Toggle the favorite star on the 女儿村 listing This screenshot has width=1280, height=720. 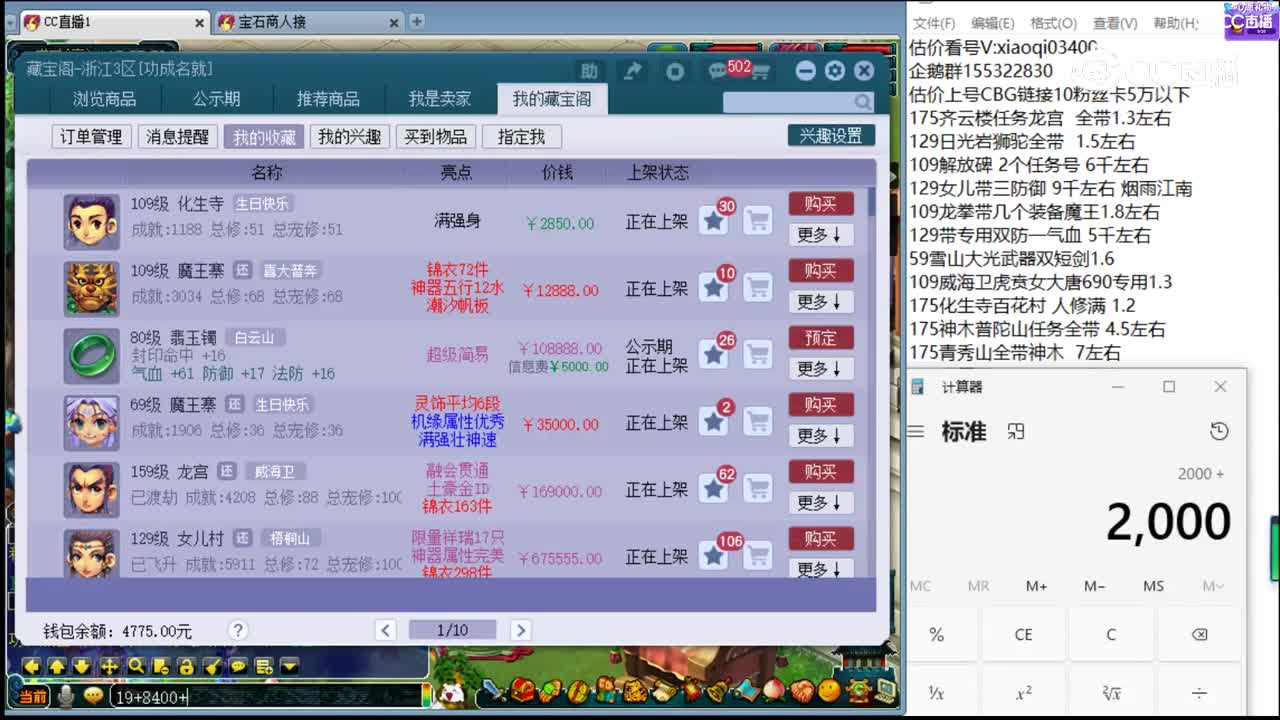(715, 556)
